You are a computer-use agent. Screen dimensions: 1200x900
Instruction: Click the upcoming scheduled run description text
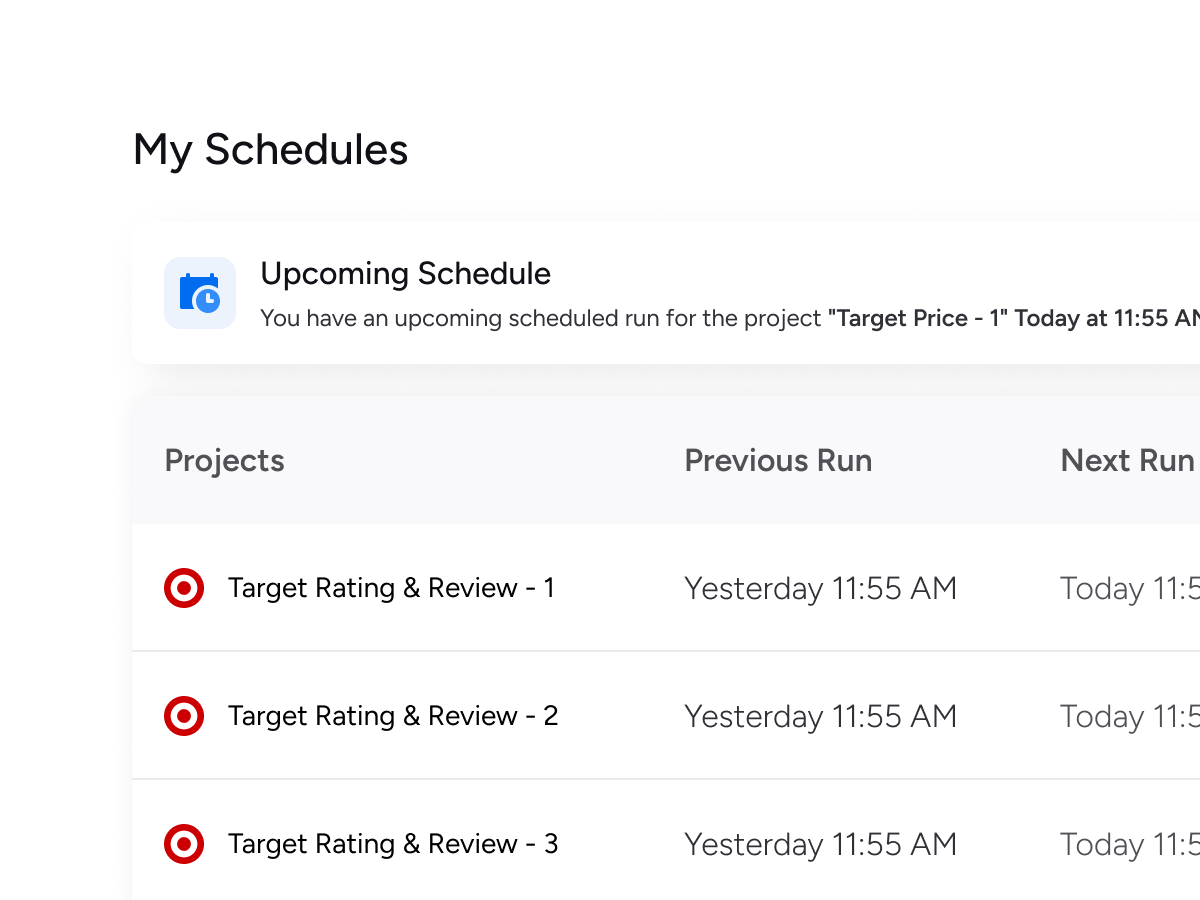point(540,319)
